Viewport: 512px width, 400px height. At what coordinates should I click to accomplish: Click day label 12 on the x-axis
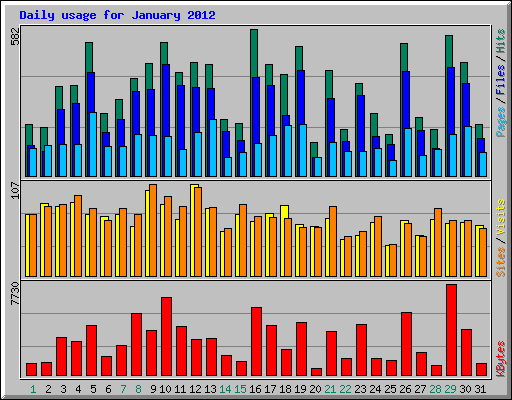195,389
